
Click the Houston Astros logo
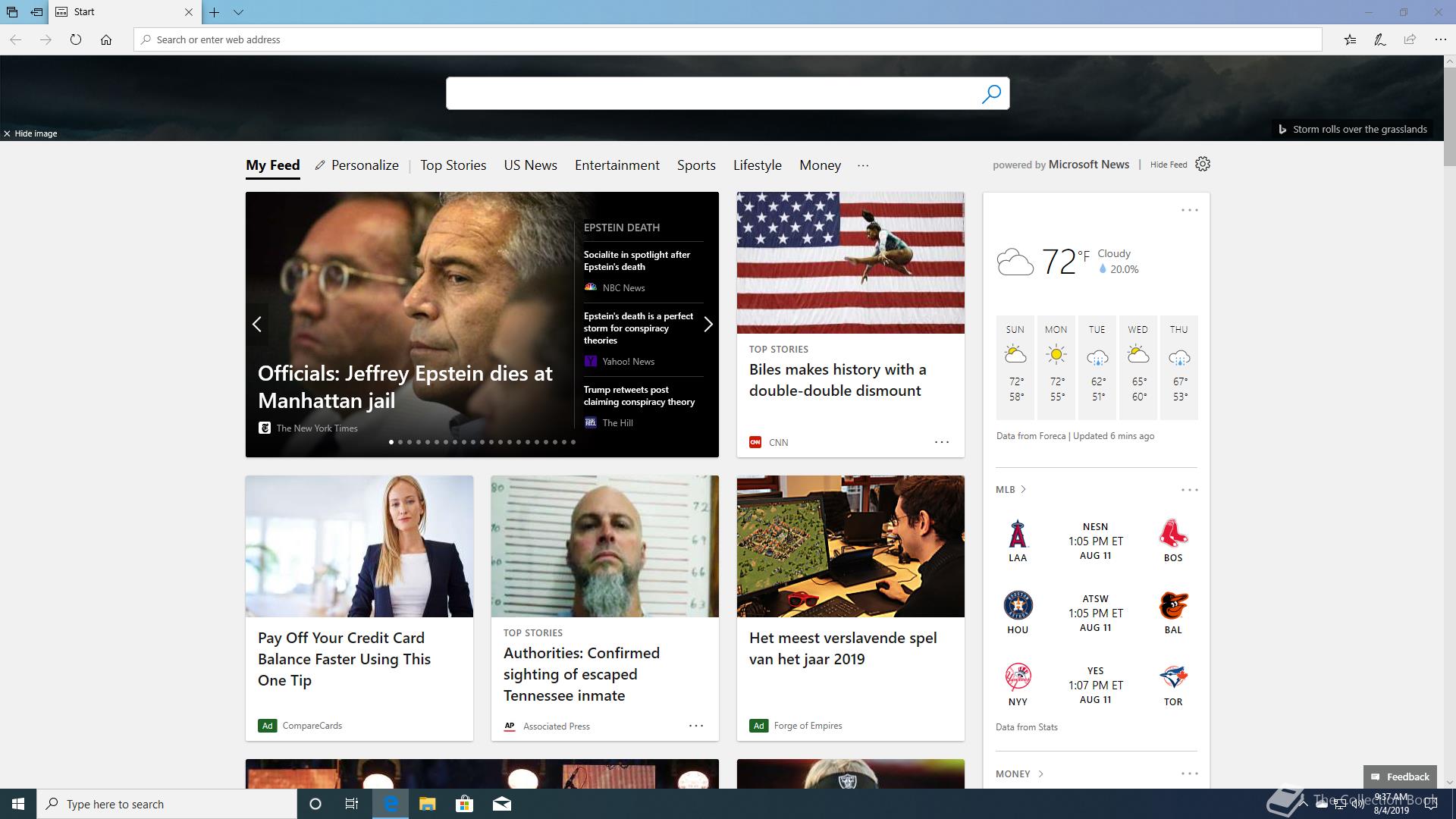[x=1018, y=605]
